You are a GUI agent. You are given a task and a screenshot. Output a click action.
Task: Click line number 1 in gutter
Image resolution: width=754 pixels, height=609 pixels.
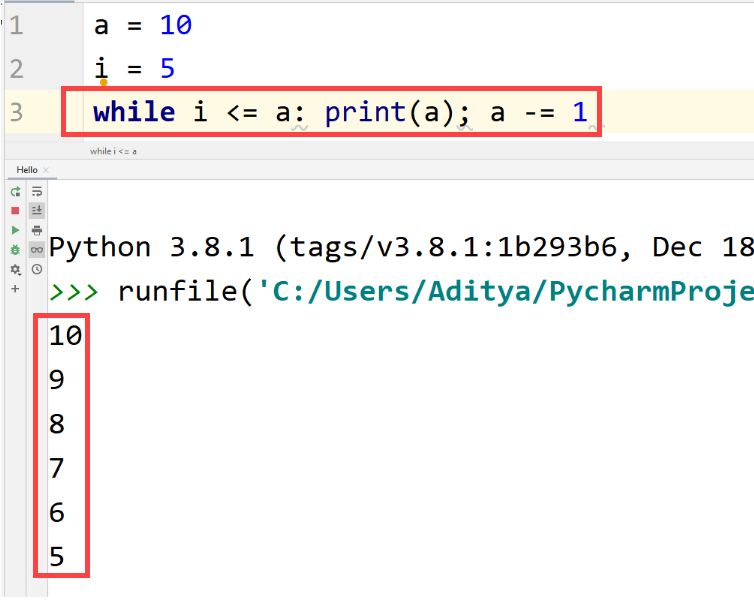pyautogui.click(x=16, y=25)
